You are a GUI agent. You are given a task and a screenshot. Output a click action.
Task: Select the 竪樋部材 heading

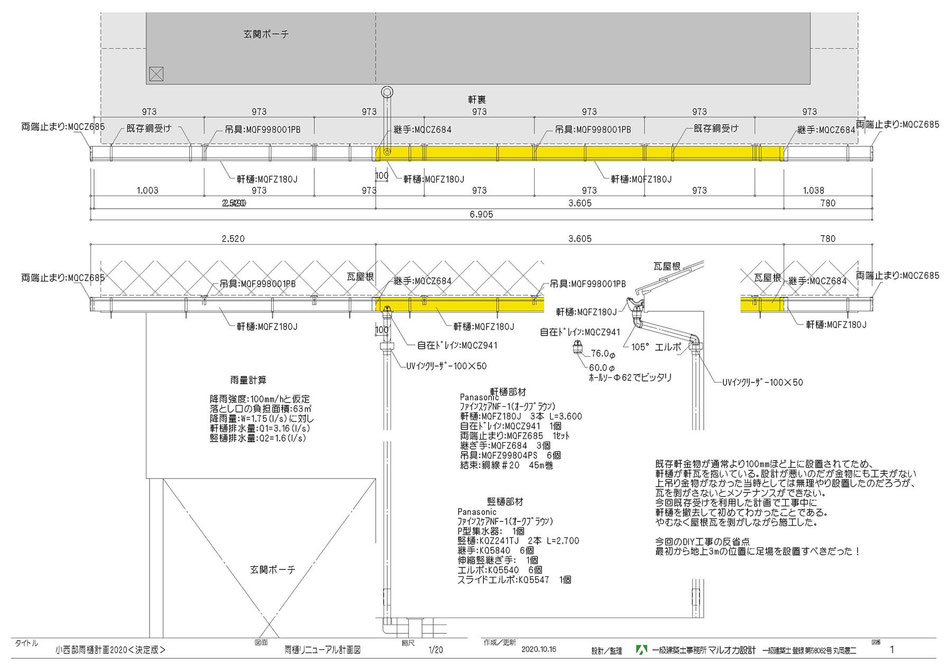(505, 502)
